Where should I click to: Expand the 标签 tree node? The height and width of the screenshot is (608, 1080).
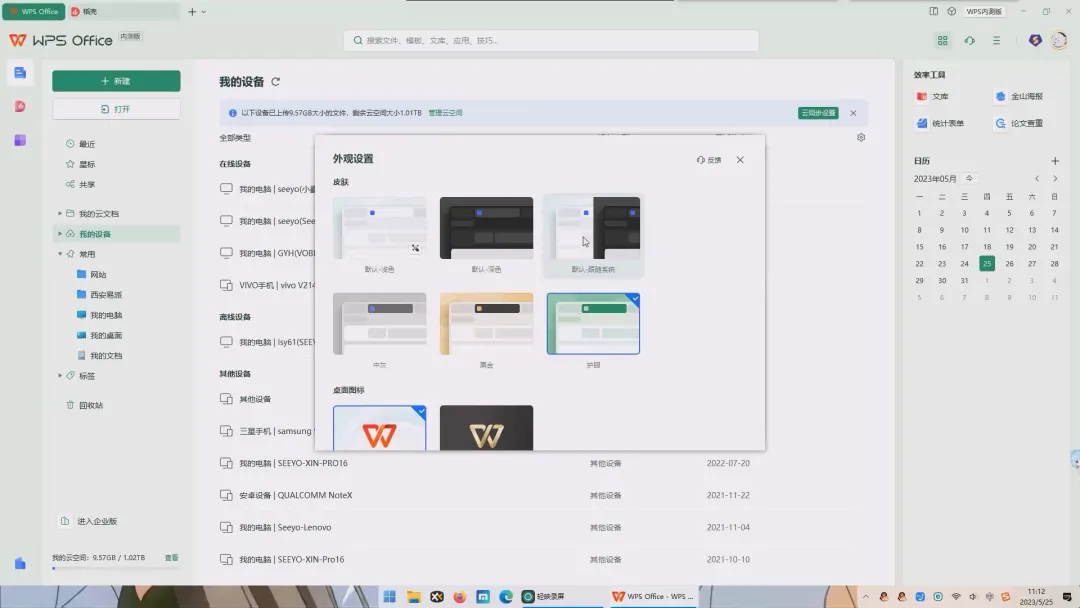tap(60, 376)
